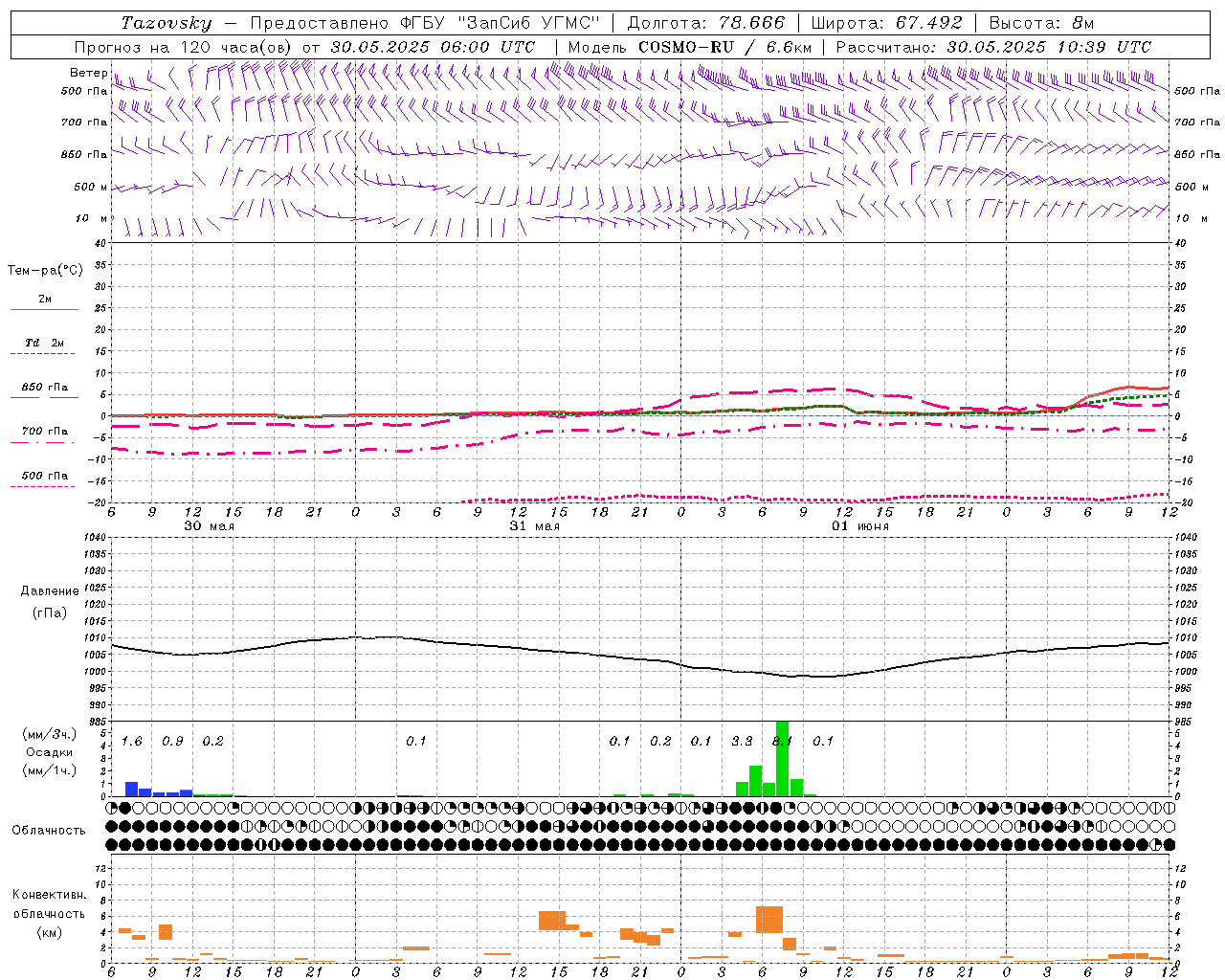Click the "500 м" wind level label at left
Image resolution: width=1225 pixels, height=980 pixels.
(x=90, y=187)
